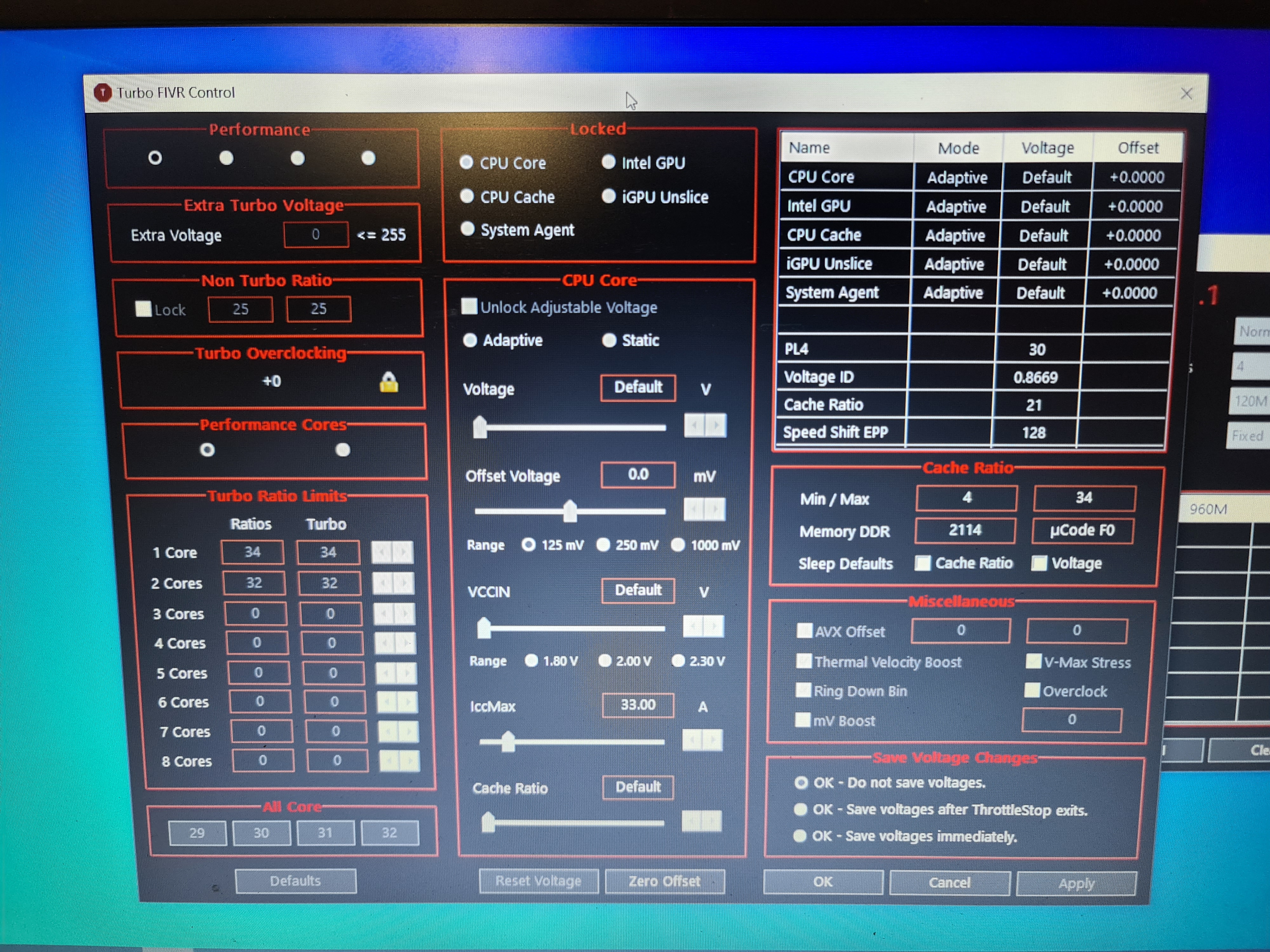Select OK - Do not save voltages

(801, 783)
